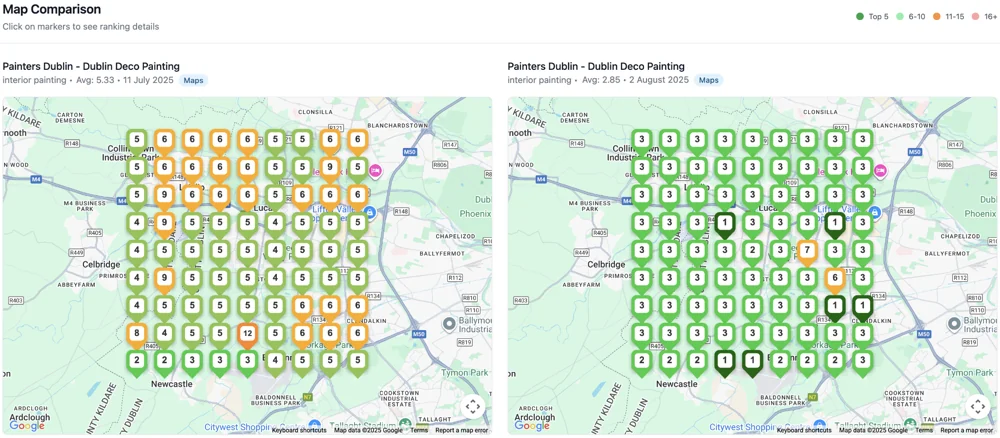Click the Google logo on right map
The height and width of the screenshot is (438, 1000).
point(532,425)
